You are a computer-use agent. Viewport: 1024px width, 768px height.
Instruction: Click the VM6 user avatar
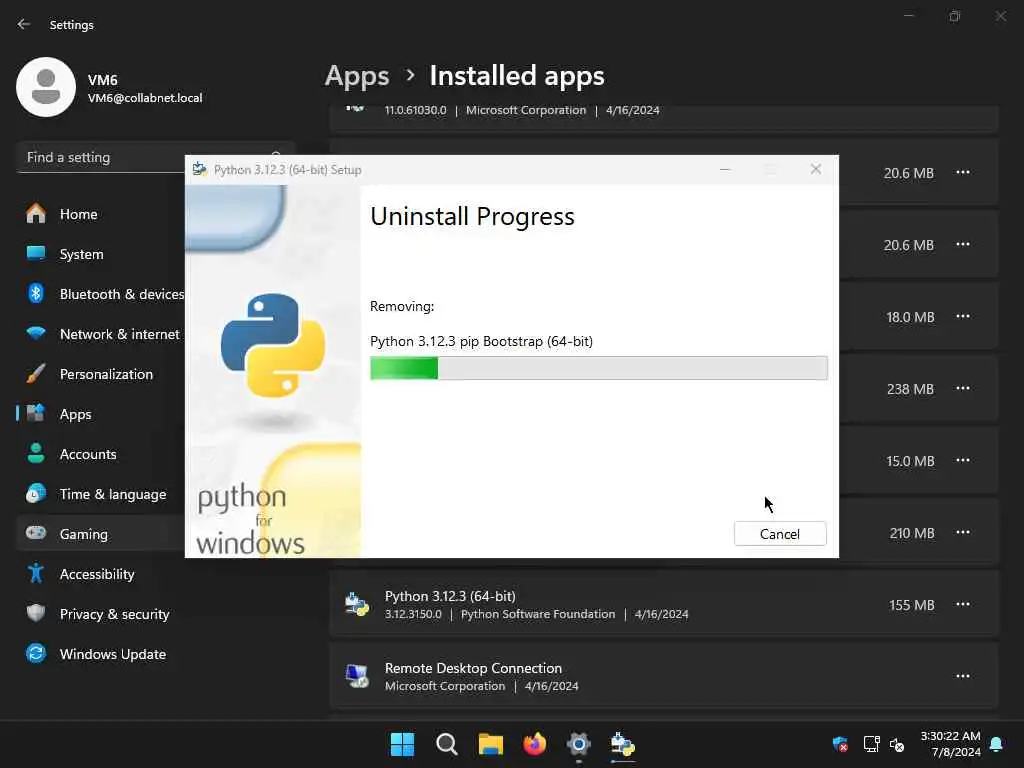click(46, 87)
